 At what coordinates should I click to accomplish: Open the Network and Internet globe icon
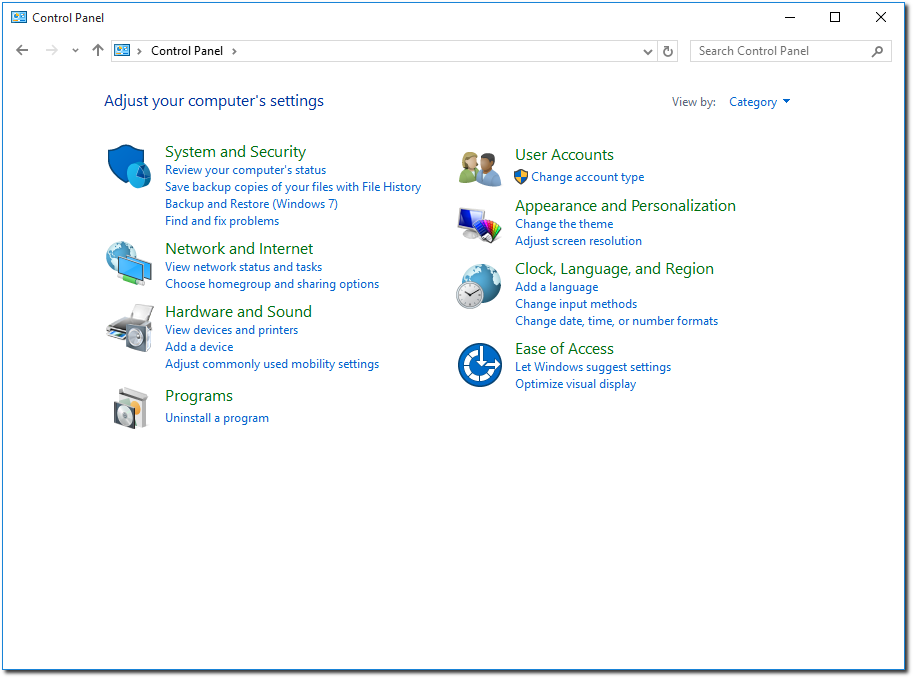pos(129,263)
